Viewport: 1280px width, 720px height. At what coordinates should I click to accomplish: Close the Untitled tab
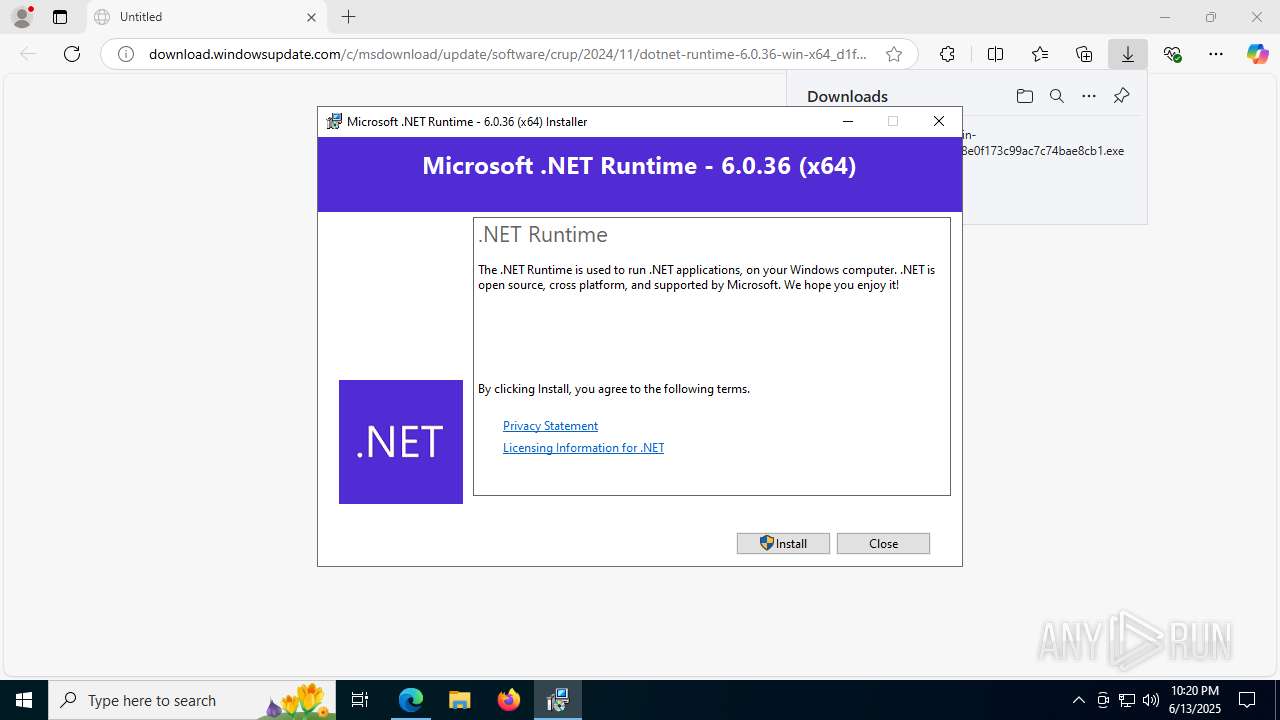pos(311,17)
